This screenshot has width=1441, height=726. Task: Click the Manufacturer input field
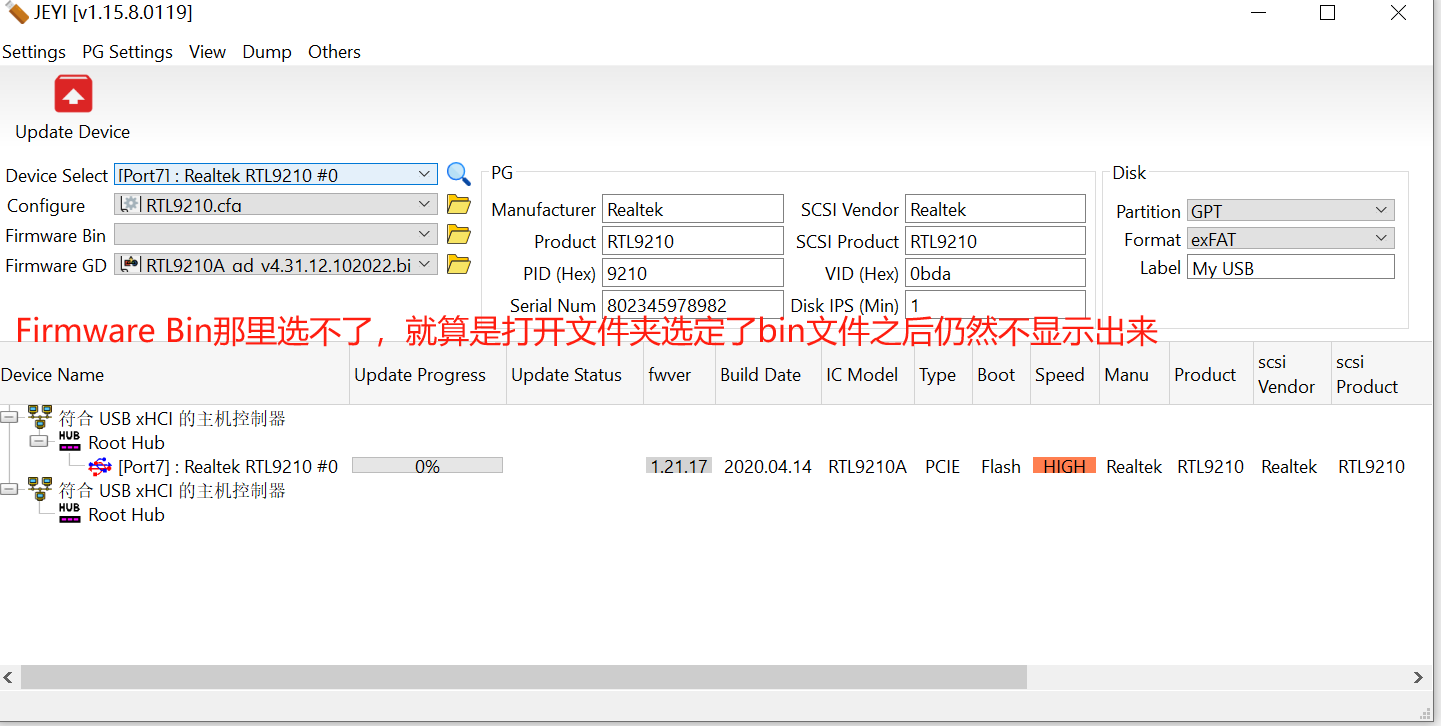(x=693, y=209)
